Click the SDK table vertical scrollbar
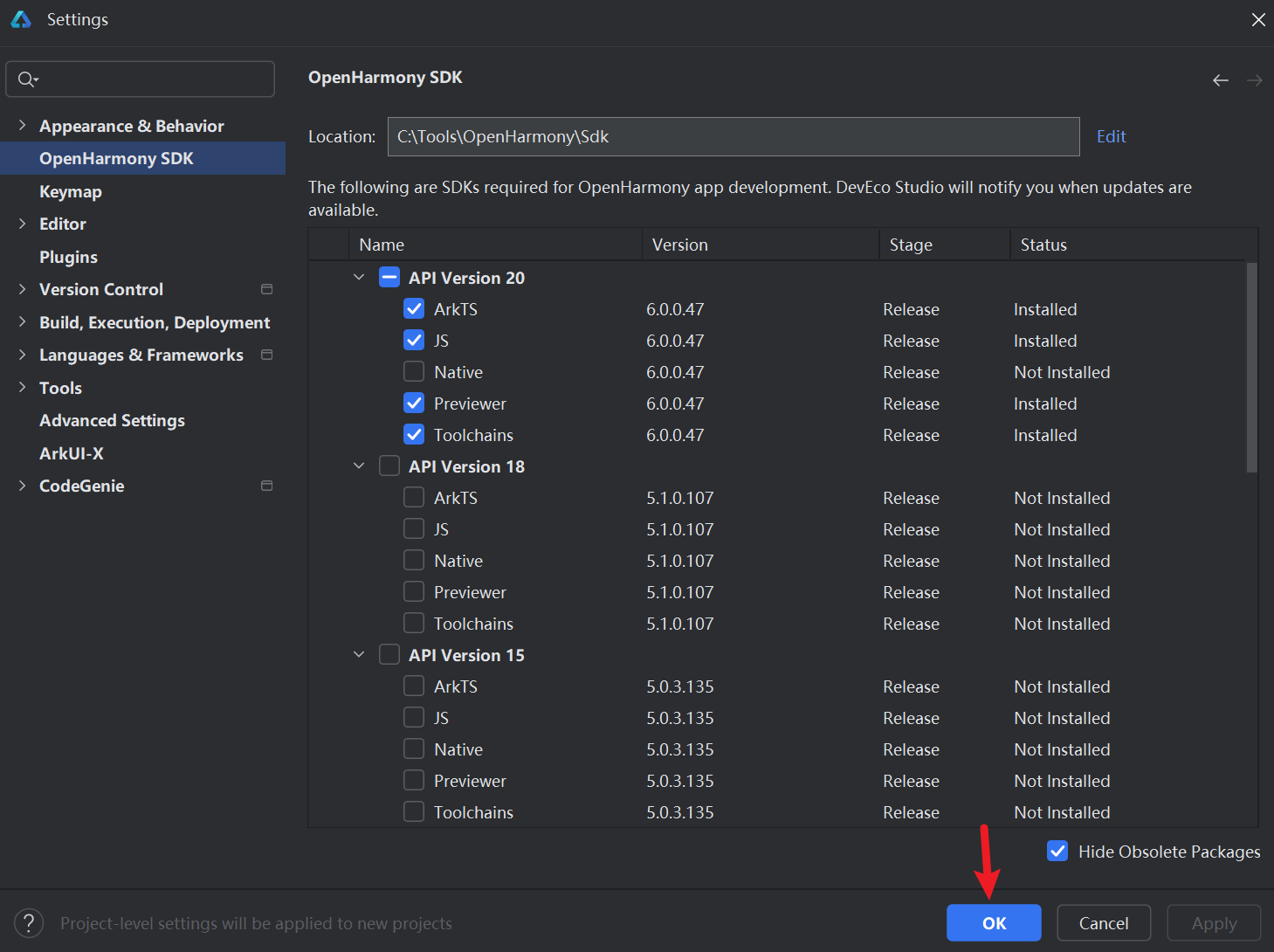 pos(1252,368)
